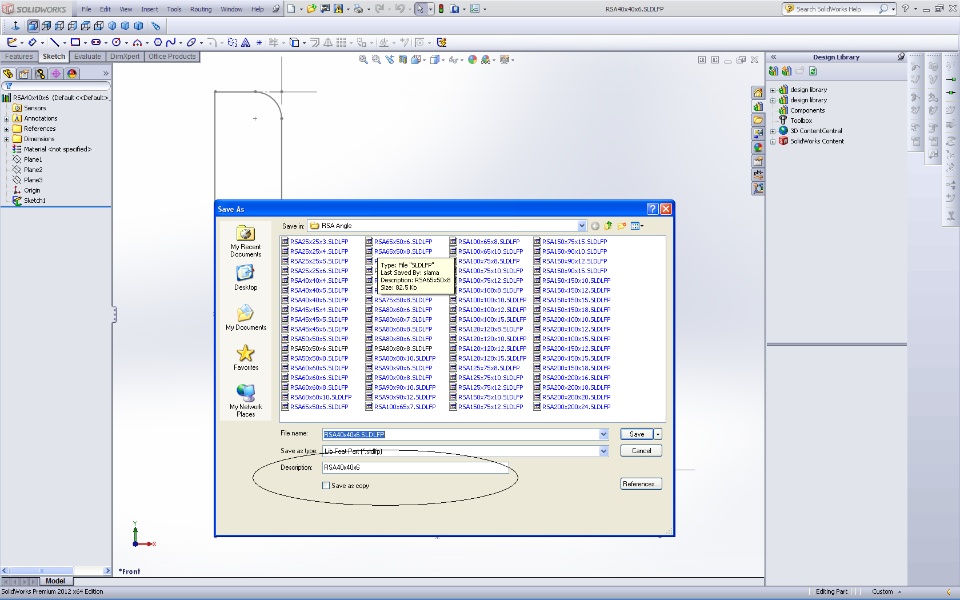Click Add to Library icon in Design Library
960x600 pixels.
click(x=773, y=71)
